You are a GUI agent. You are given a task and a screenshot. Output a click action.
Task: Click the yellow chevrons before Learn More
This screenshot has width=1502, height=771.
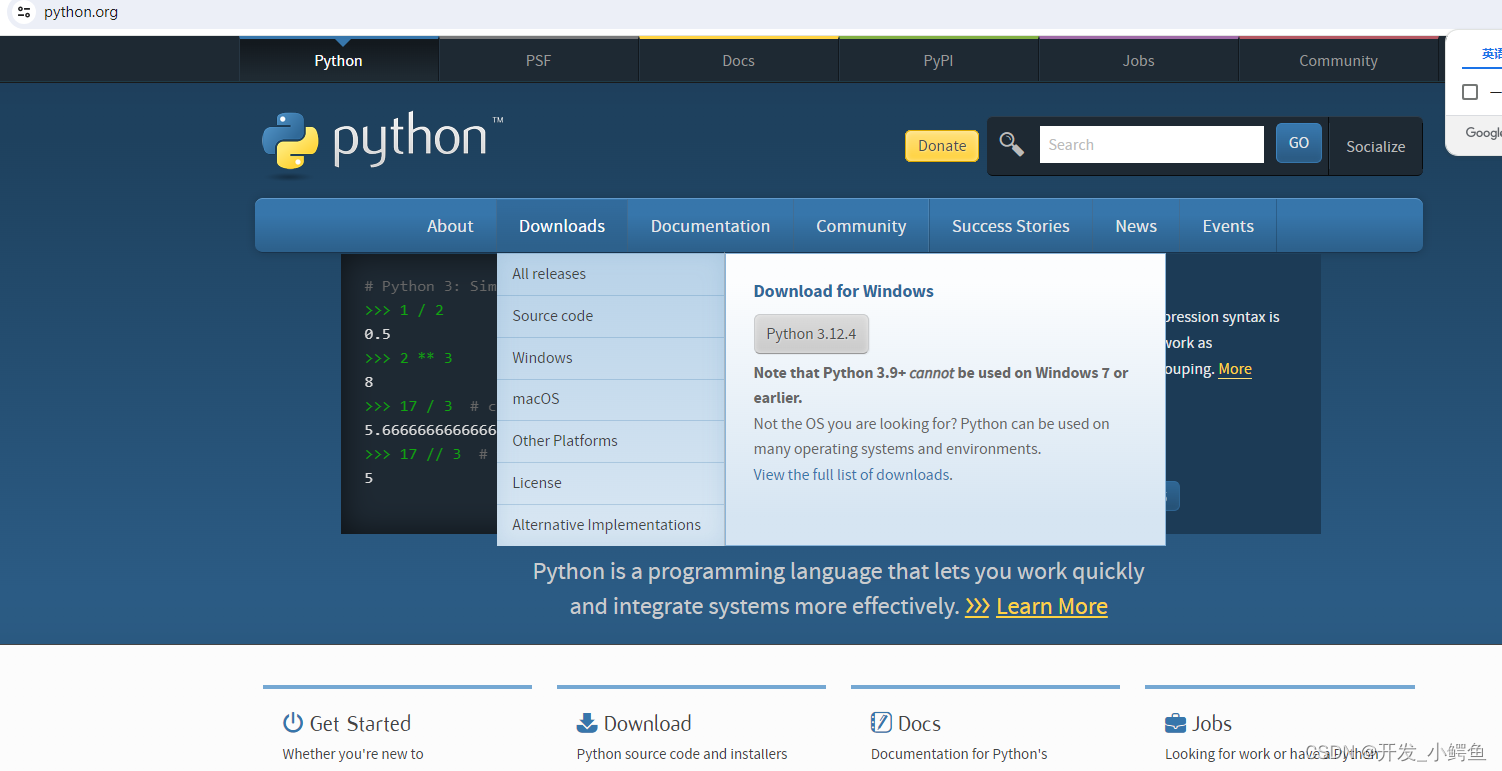[977, 606]
